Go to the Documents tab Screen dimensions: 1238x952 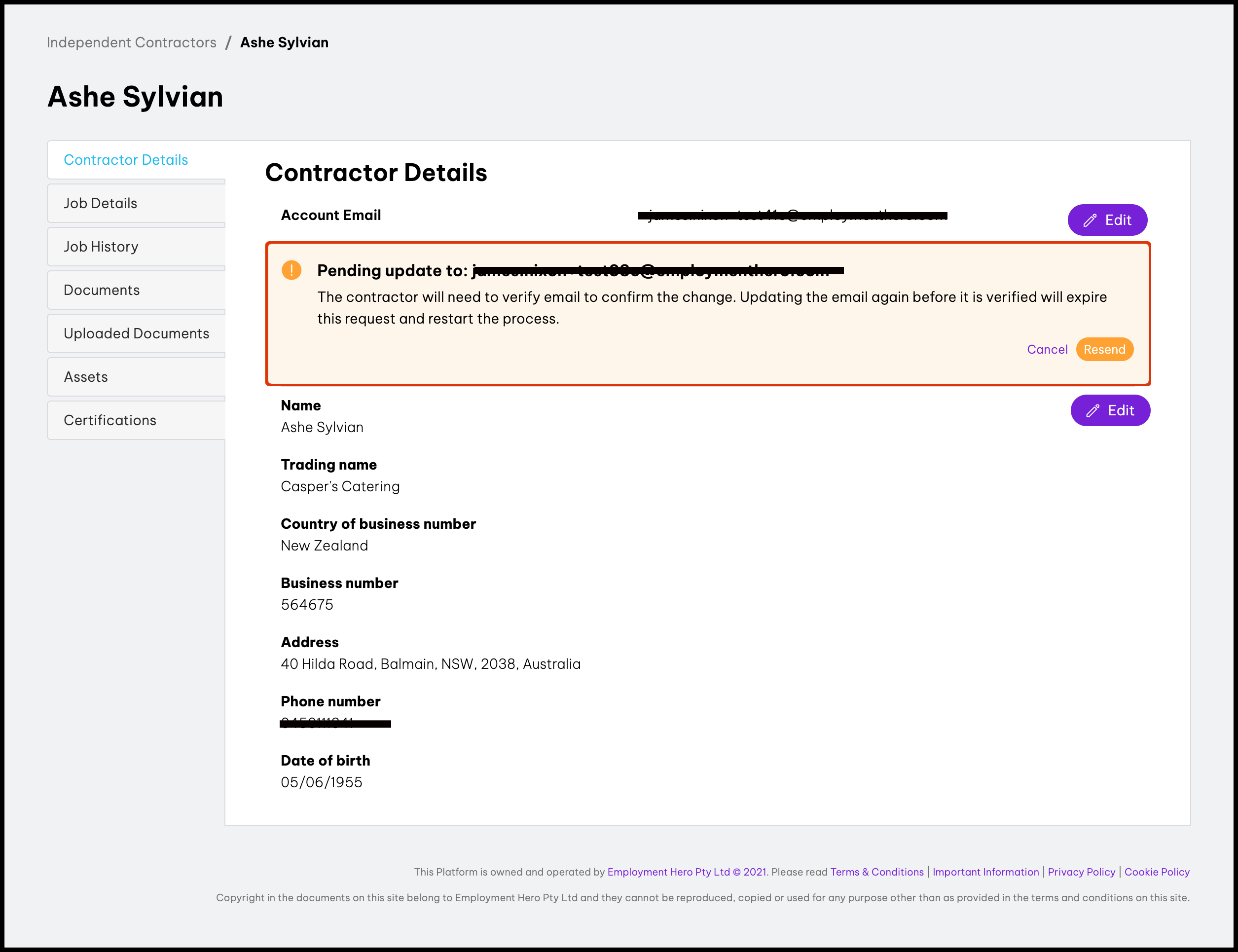pyautogui.click(x=102, y=290)
